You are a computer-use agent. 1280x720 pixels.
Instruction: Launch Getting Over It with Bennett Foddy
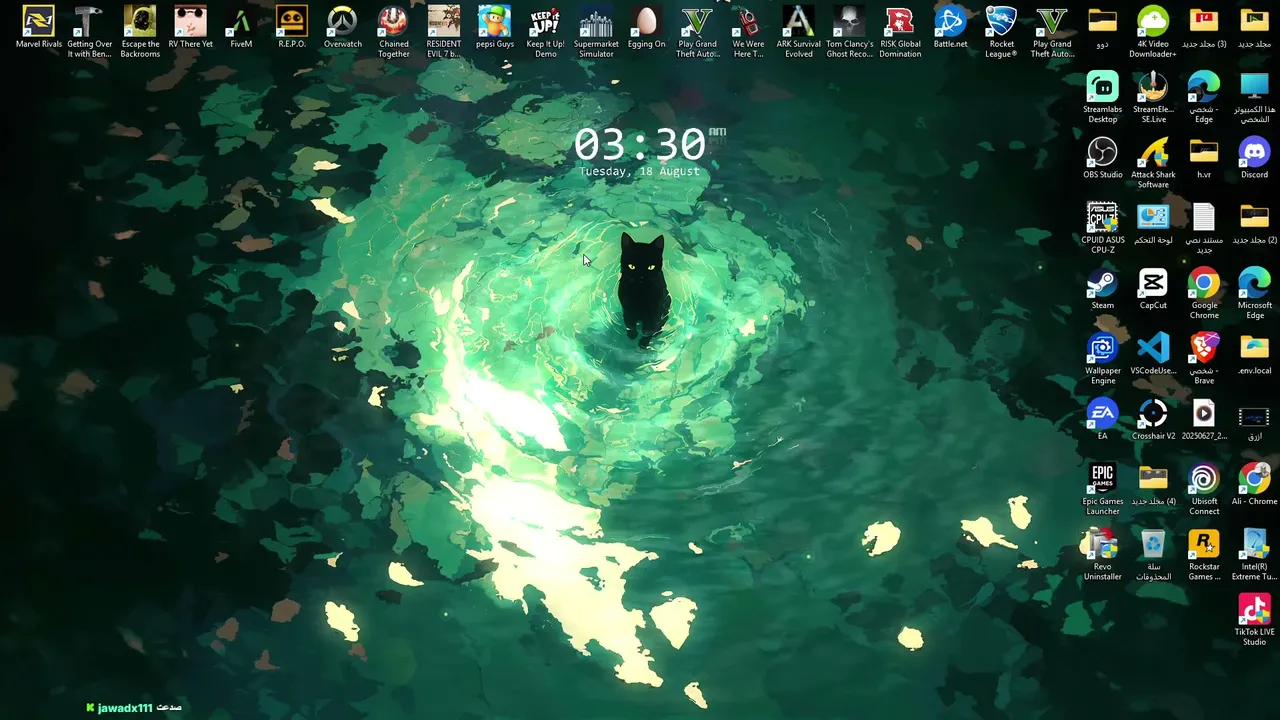[89, 31]
